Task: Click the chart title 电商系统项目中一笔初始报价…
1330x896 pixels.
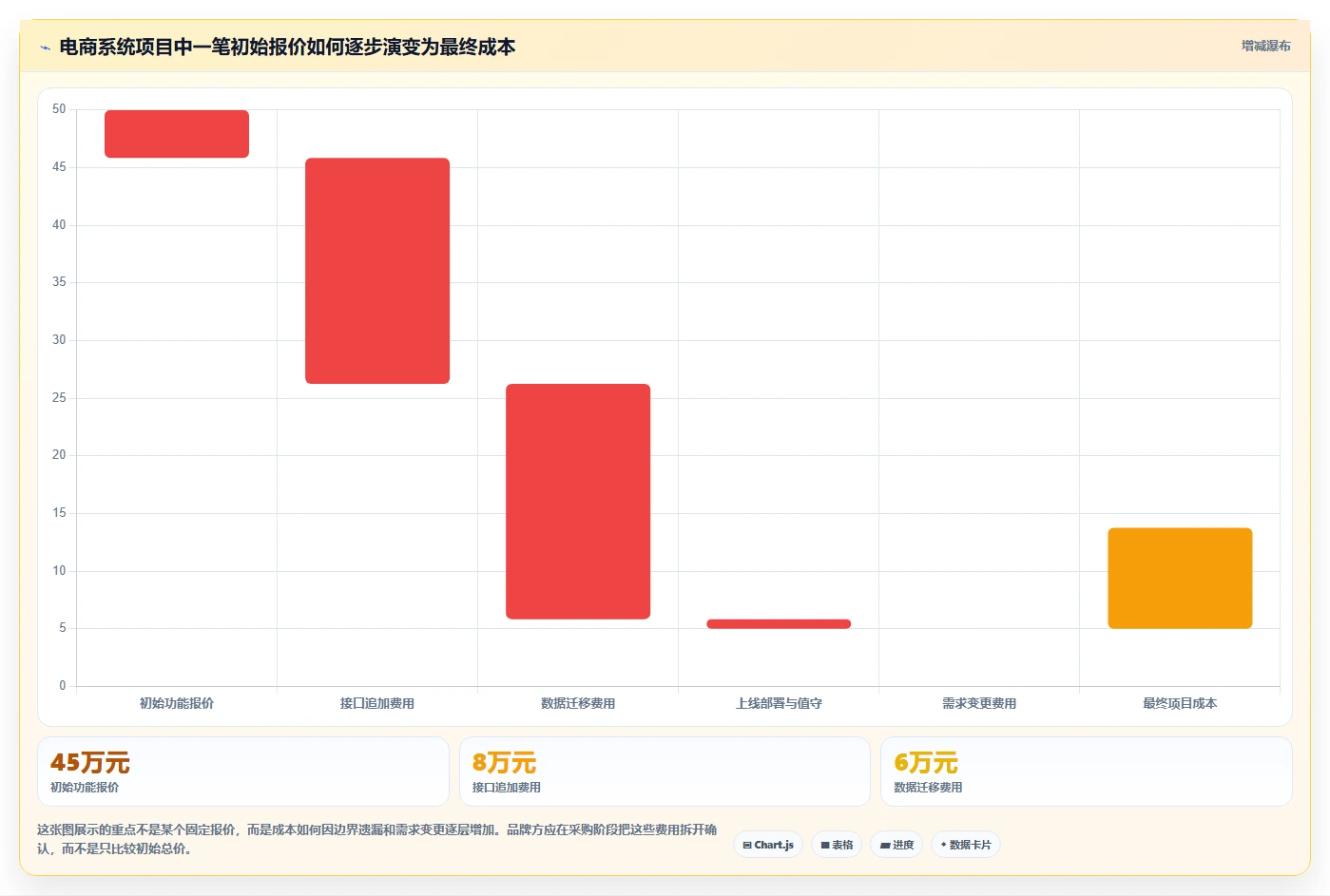Action: point(287,47)
